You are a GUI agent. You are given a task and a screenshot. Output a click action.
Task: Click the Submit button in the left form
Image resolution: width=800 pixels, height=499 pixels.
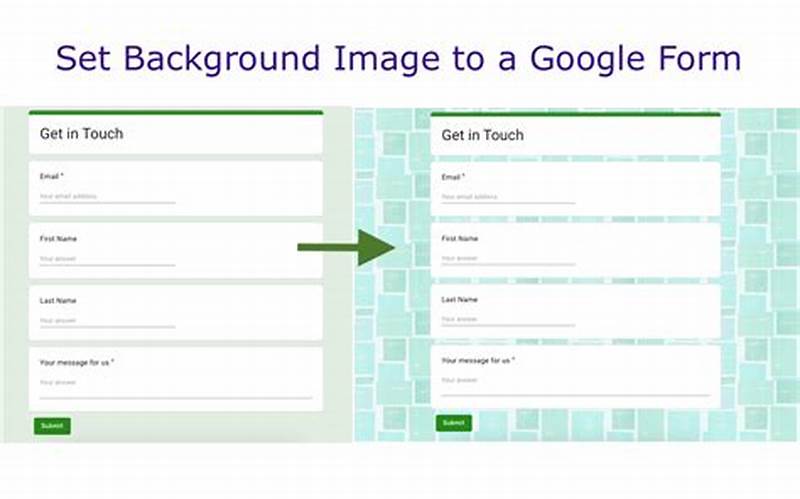pos(52,426)
